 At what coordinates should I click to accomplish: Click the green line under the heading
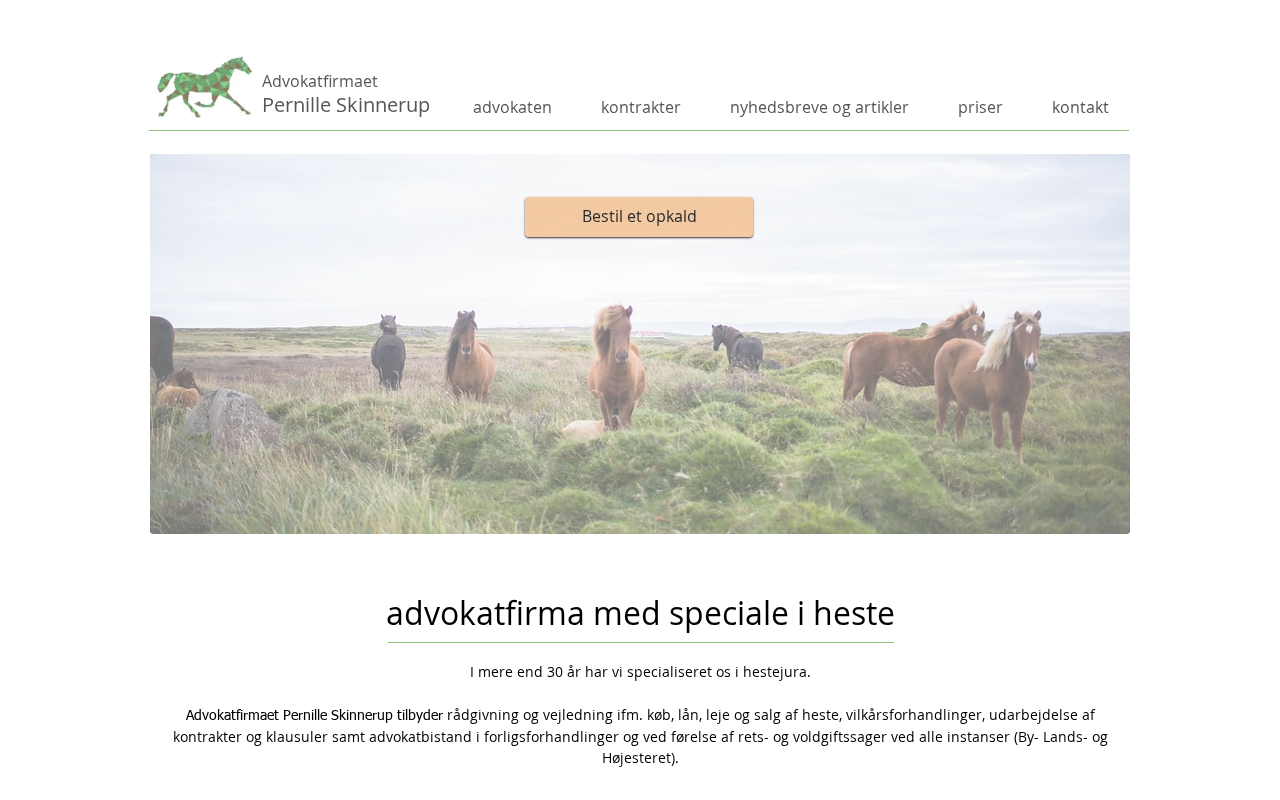640,642
